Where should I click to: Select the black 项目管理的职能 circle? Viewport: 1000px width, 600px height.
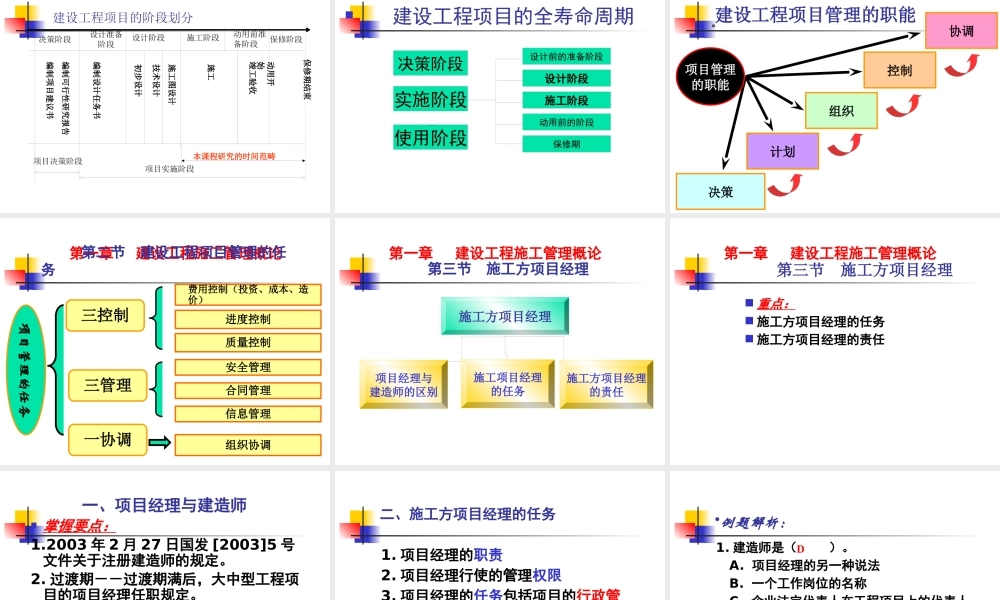710,77
